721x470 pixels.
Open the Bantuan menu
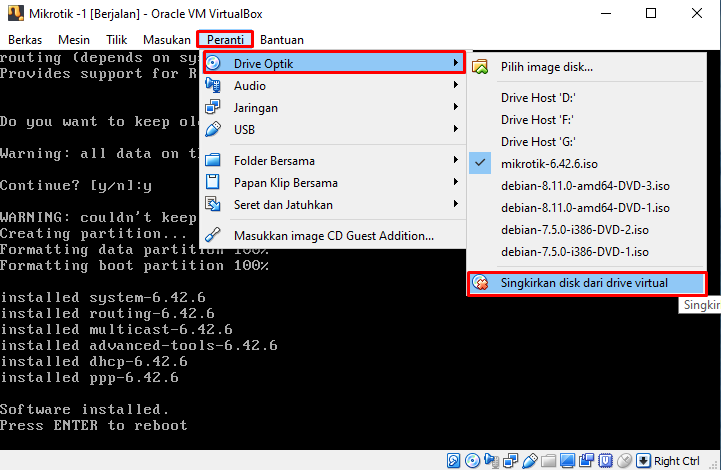[x=282, y=40]
